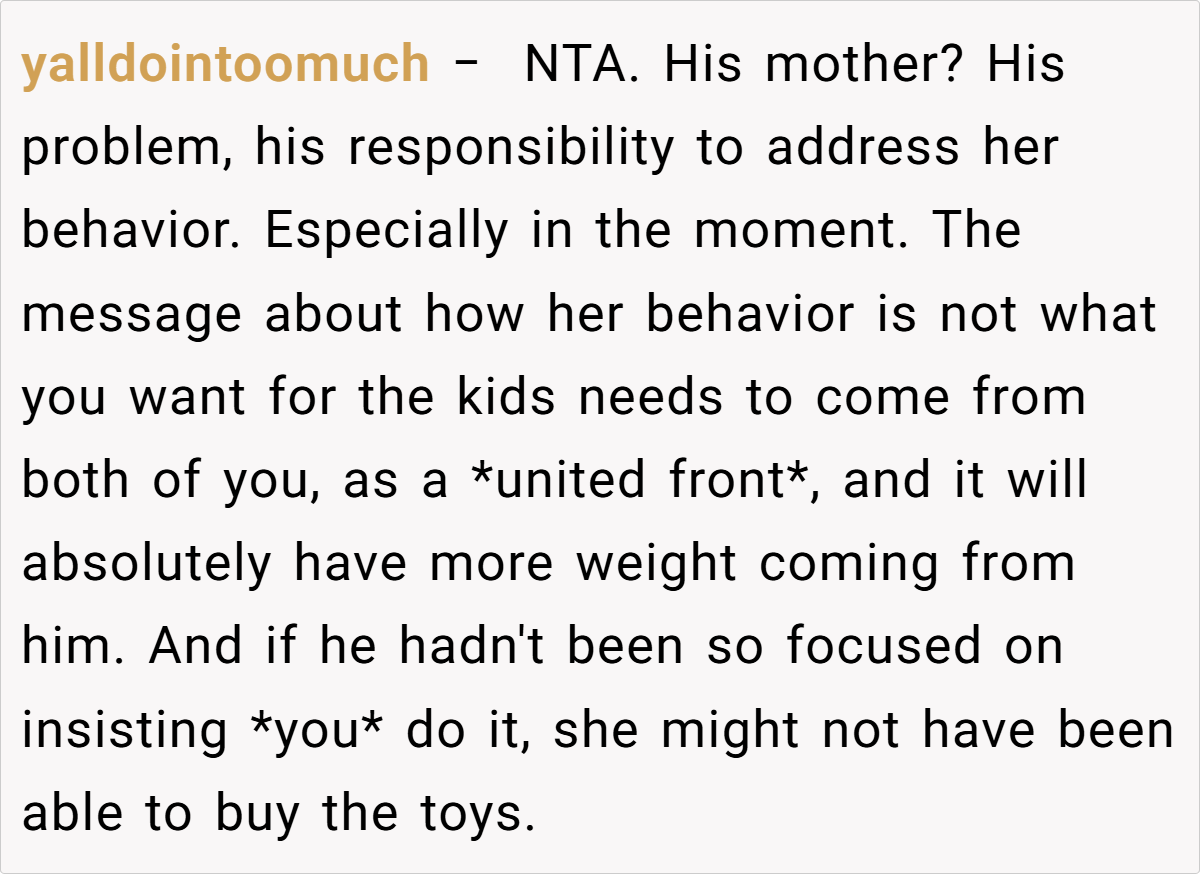Place cursor on the word "hadn't"
Screen dimensions: 1200x874
[x=466, y=647]
